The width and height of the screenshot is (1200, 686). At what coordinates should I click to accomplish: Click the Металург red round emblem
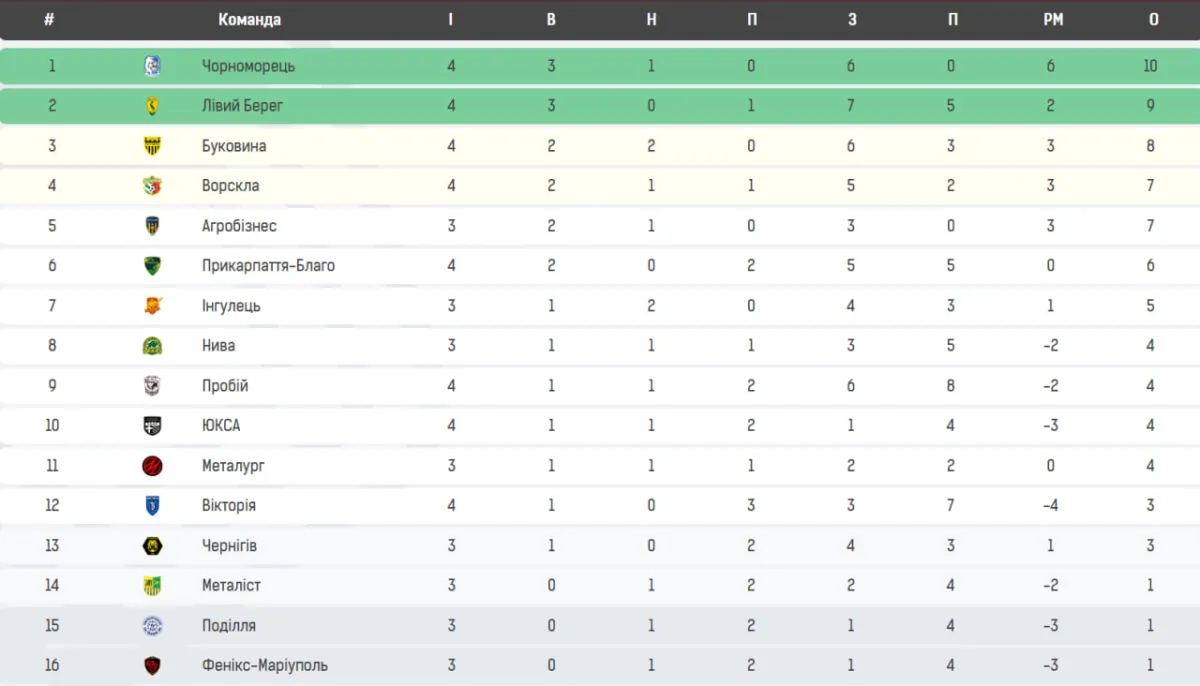[x=152, y=466]
